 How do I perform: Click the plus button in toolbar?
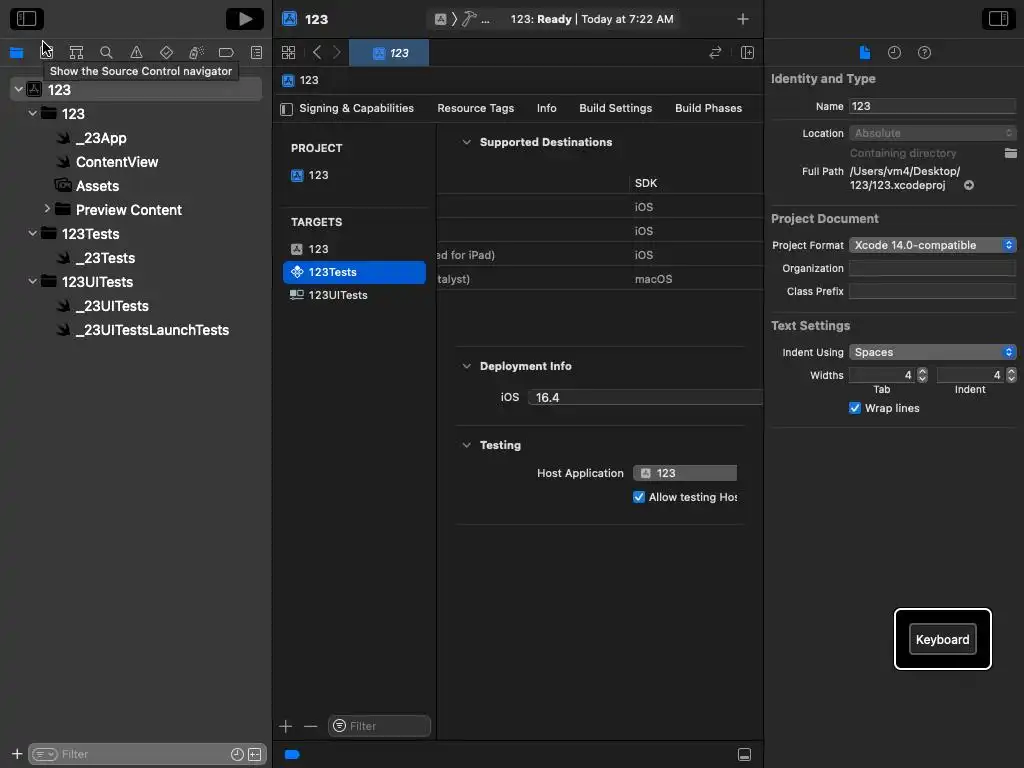tap(743, 19)
